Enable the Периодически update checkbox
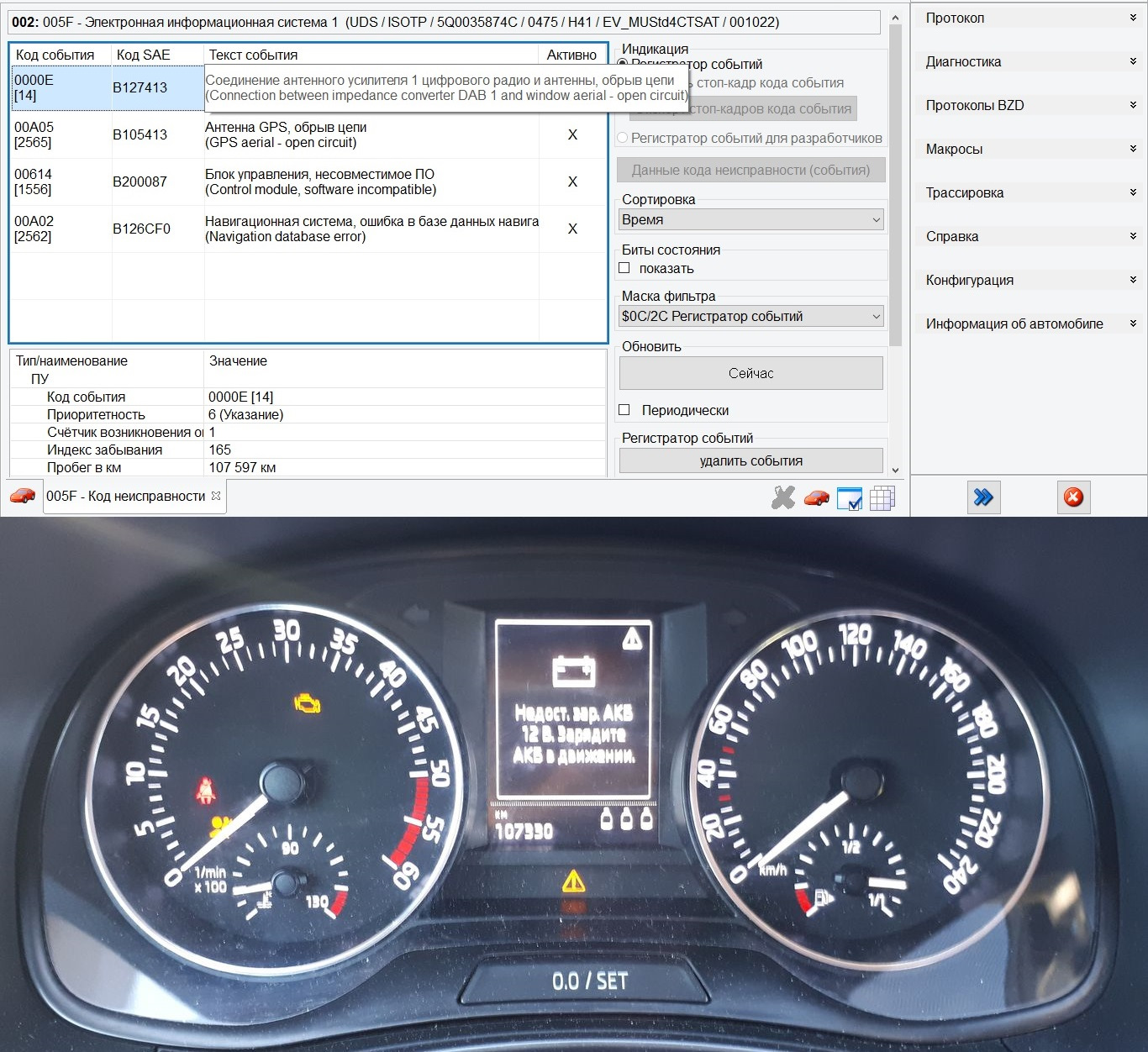This screenshot has height=1052, width=1148. click(x=624, y=410)
